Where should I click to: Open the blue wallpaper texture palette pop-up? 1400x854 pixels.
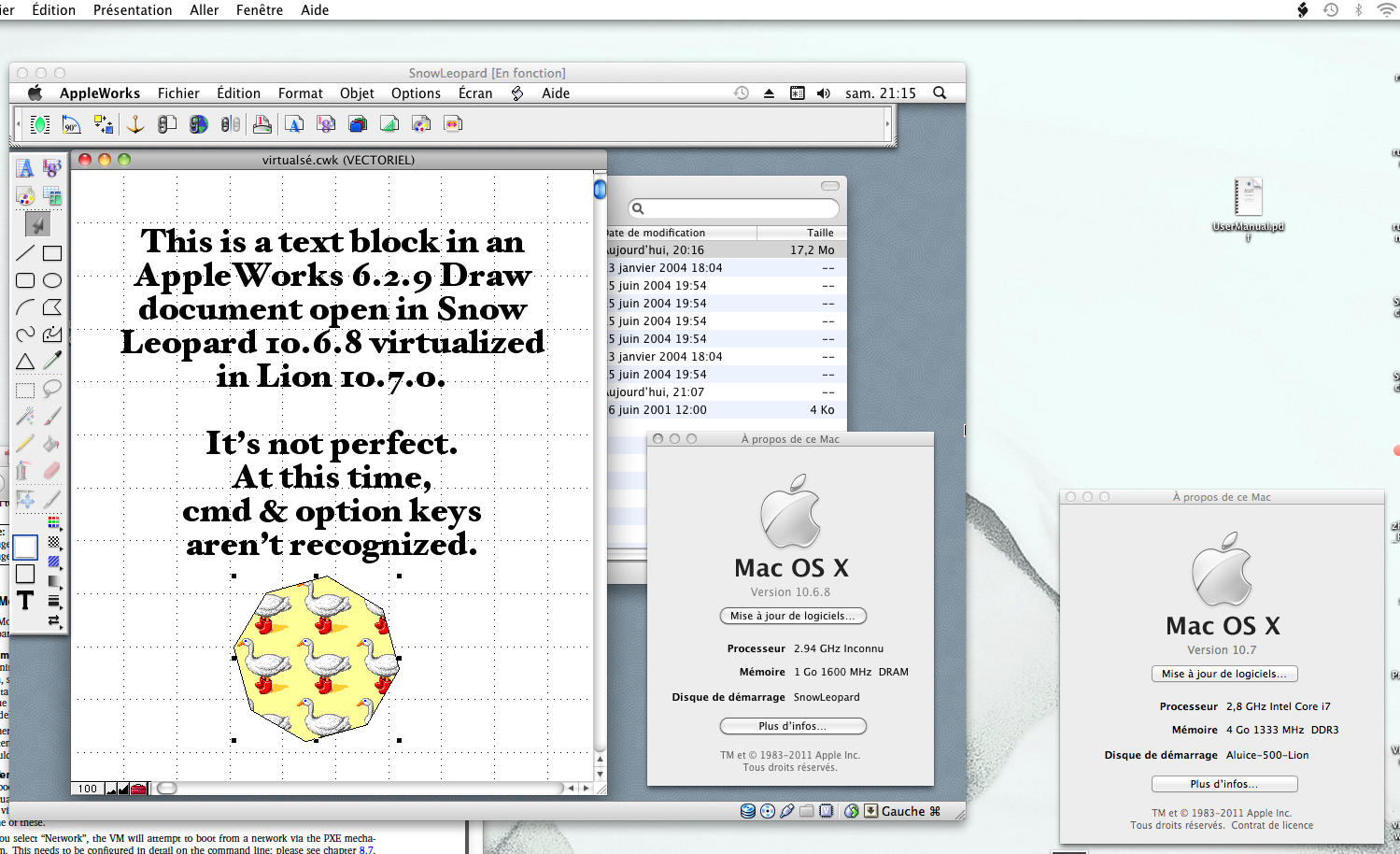point(54,562)
